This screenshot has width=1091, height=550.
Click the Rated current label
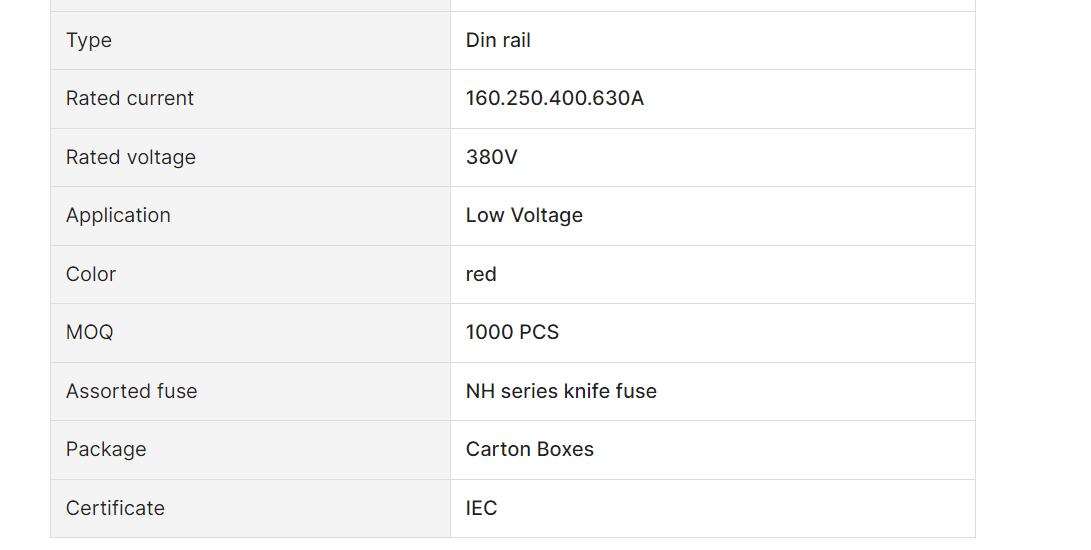coord(129,99)
